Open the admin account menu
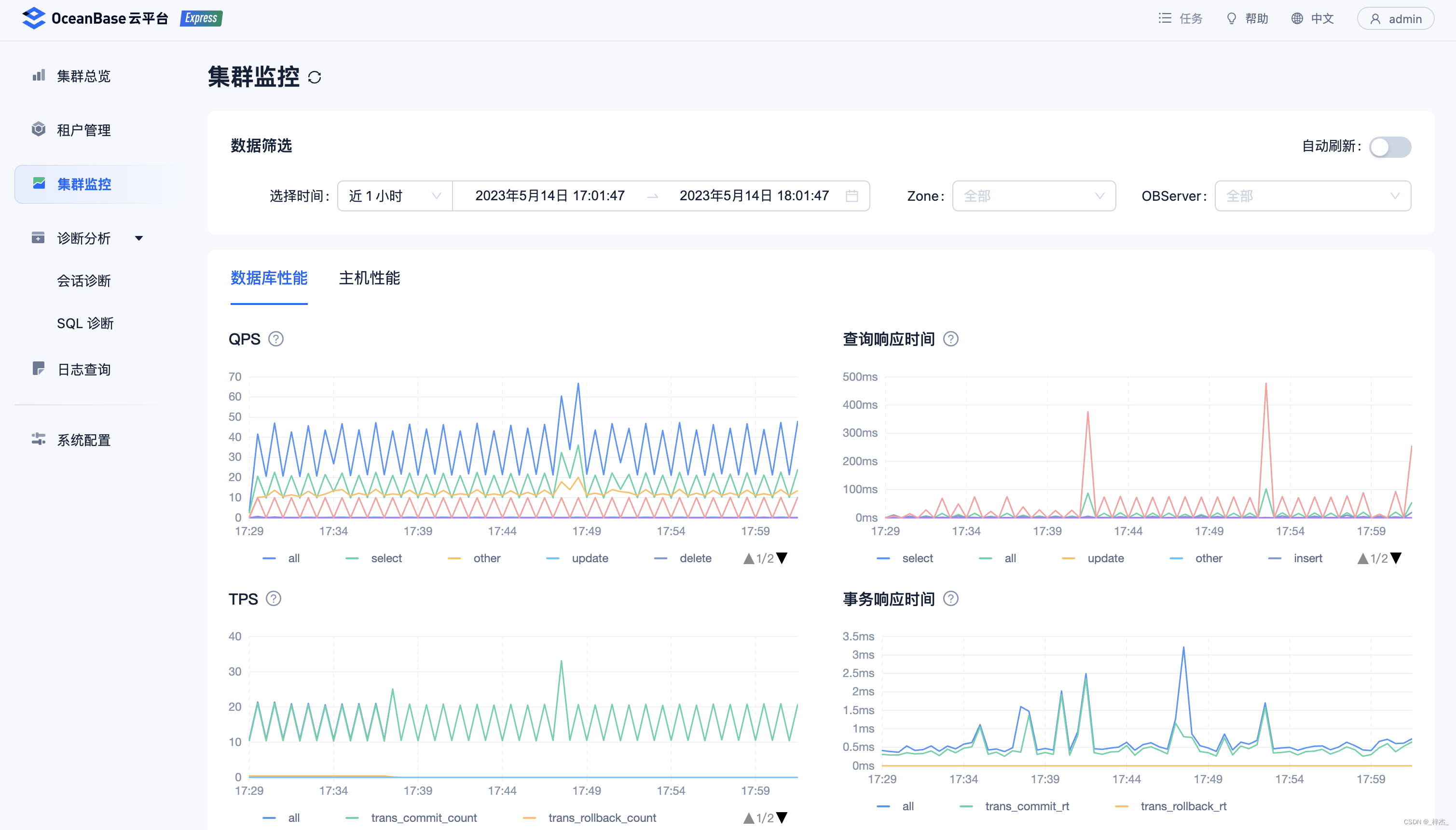1456x830 pixels. pyautogui.click(x=1396, y=19)
